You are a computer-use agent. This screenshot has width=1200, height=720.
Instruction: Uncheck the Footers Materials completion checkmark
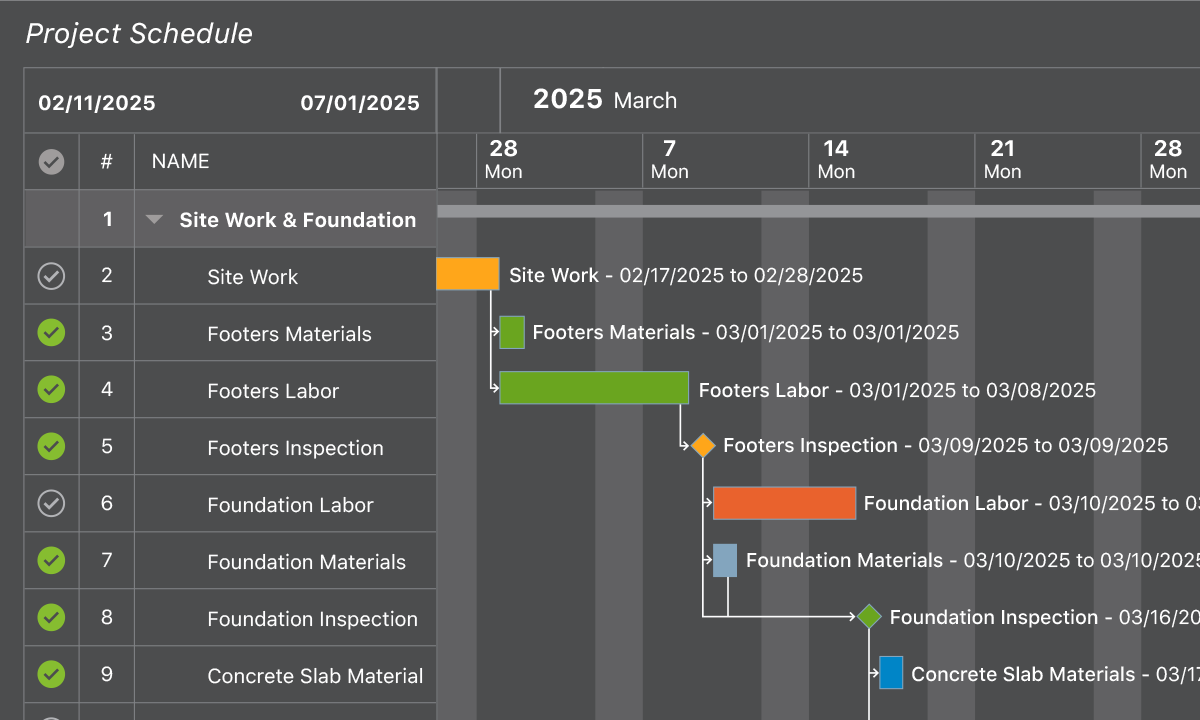click(x=51, y=333)
